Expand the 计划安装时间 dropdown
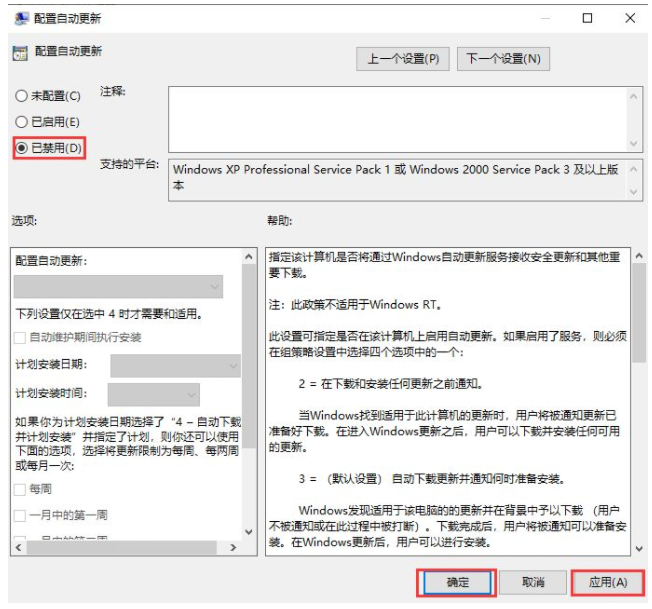 click(x=153, y=394)
